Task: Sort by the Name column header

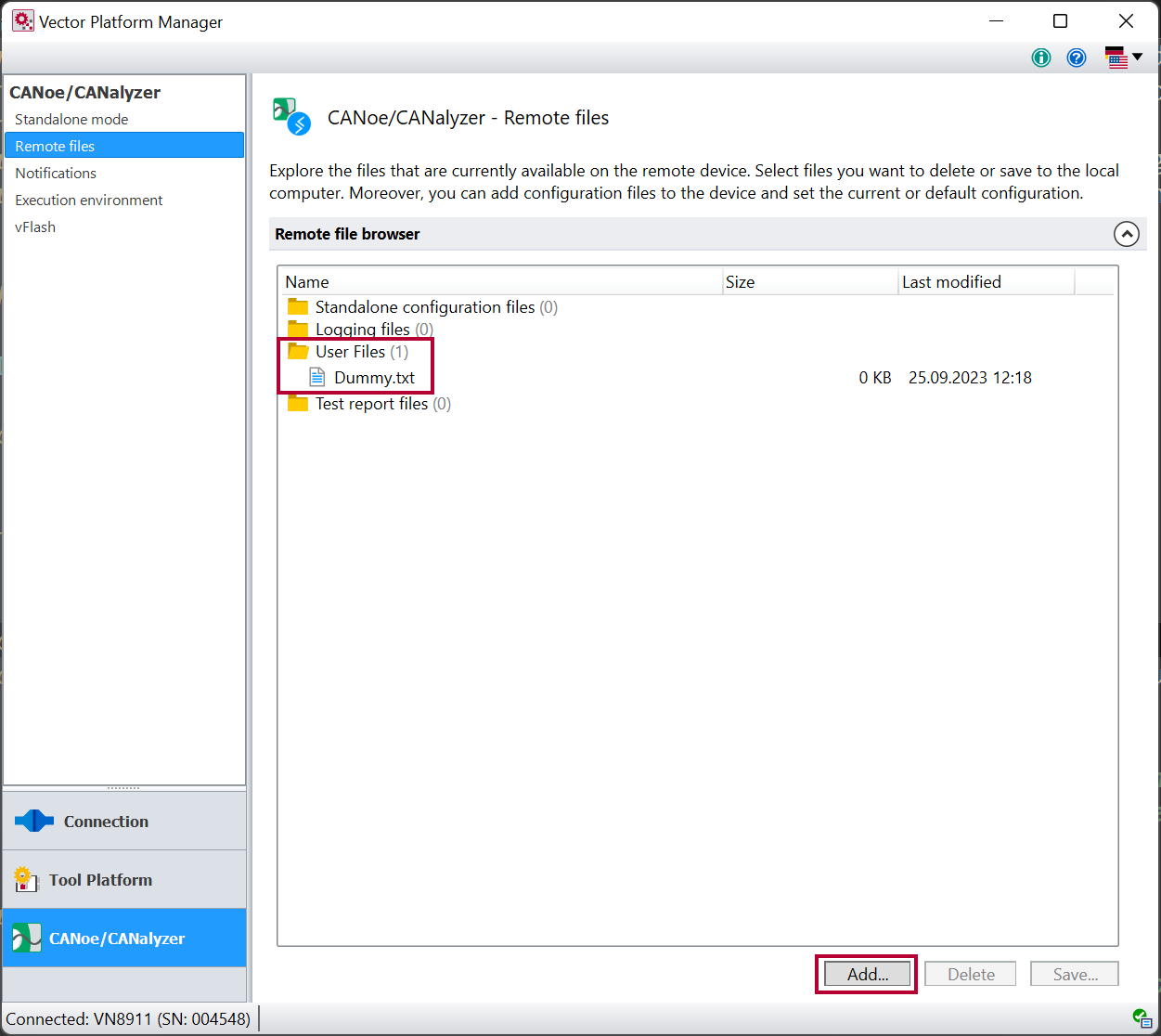Action: 502,282
